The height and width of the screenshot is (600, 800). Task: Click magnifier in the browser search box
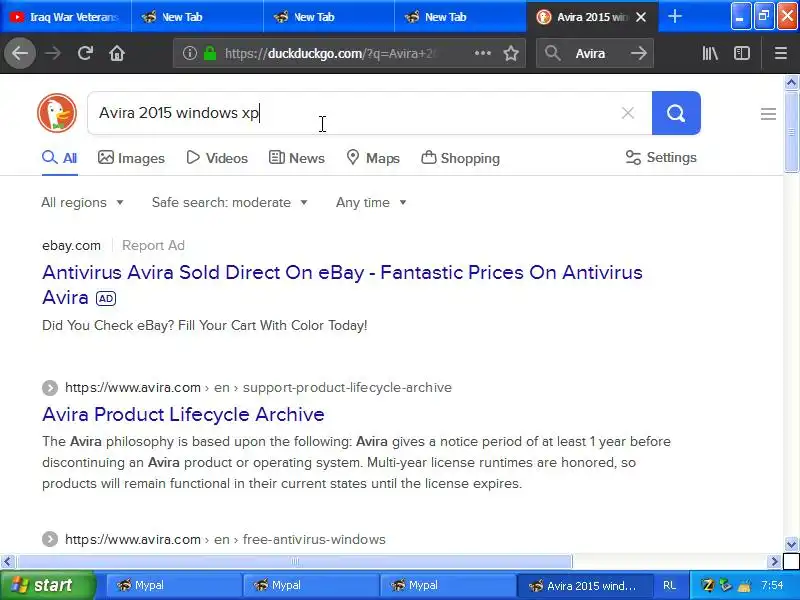pos(553,53)
